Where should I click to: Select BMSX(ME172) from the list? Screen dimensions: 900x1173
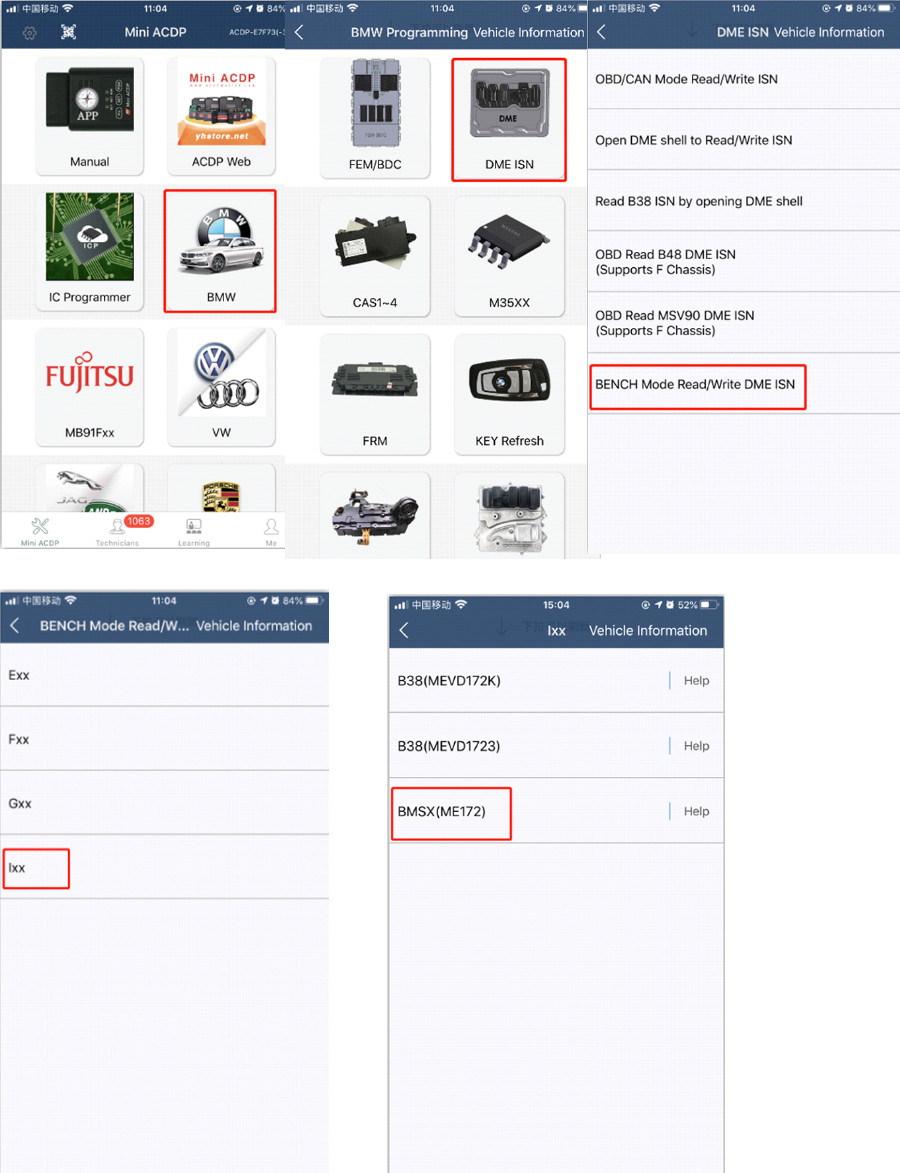[451, 812]
